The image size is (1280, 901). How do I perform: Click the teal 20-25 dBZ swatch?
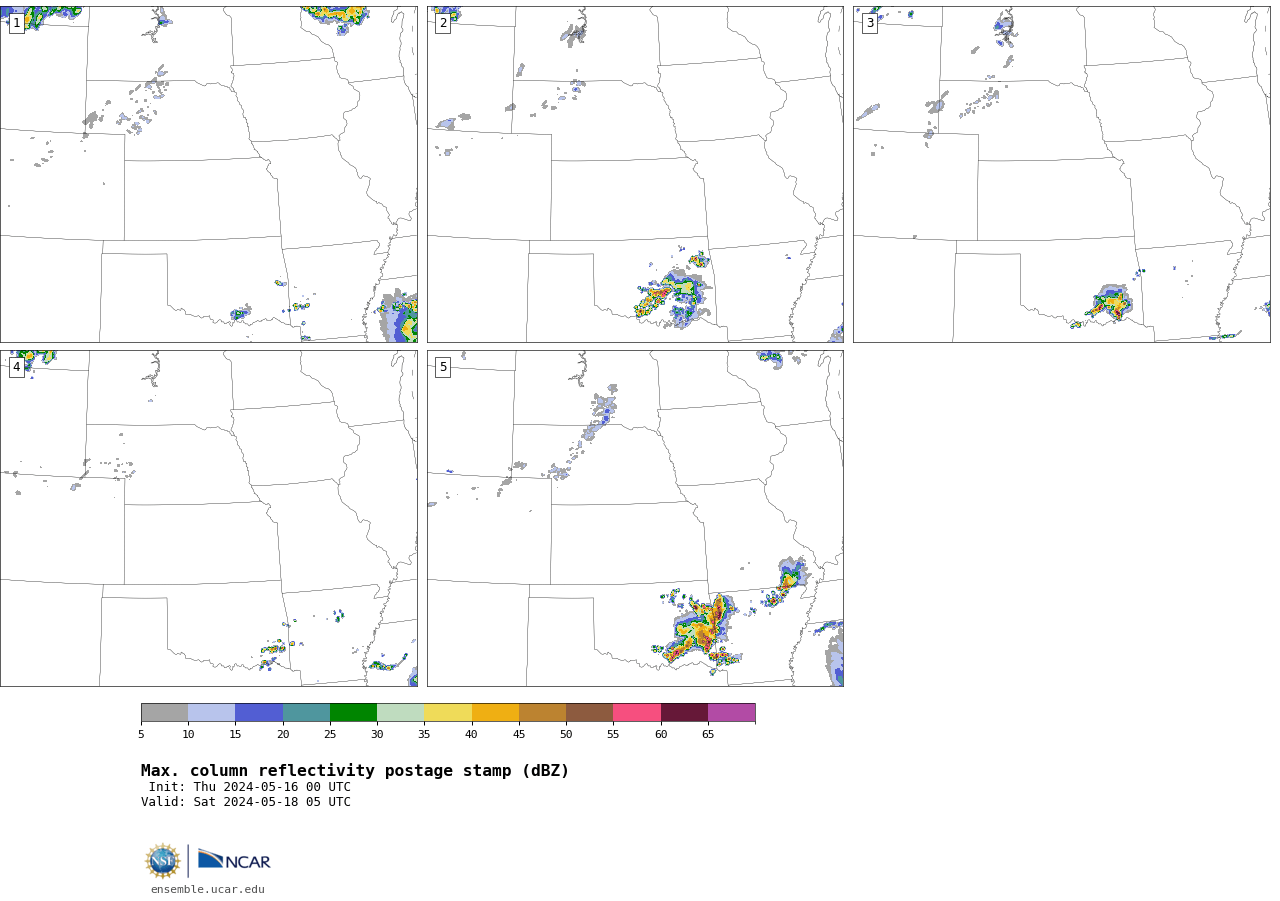306,713
